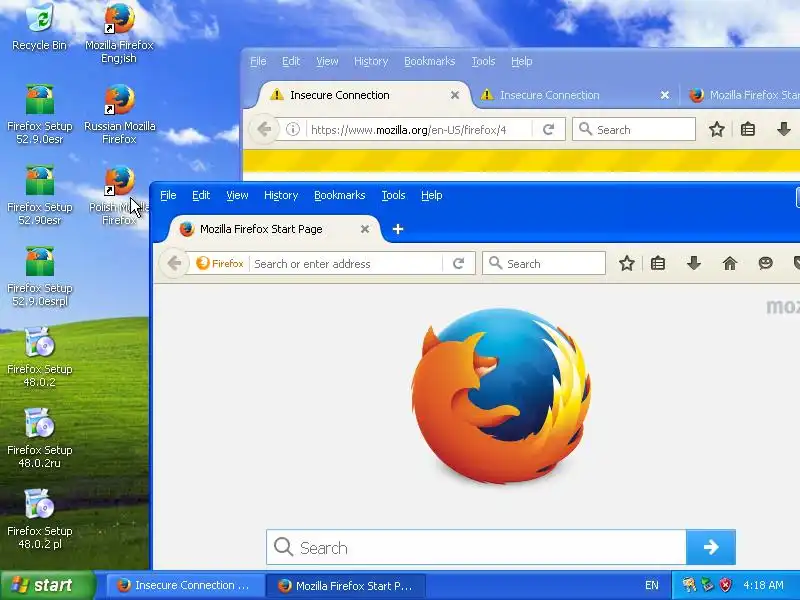Click site info icon in background window
Screen dimensions: 800x600
tap(292, 130)
